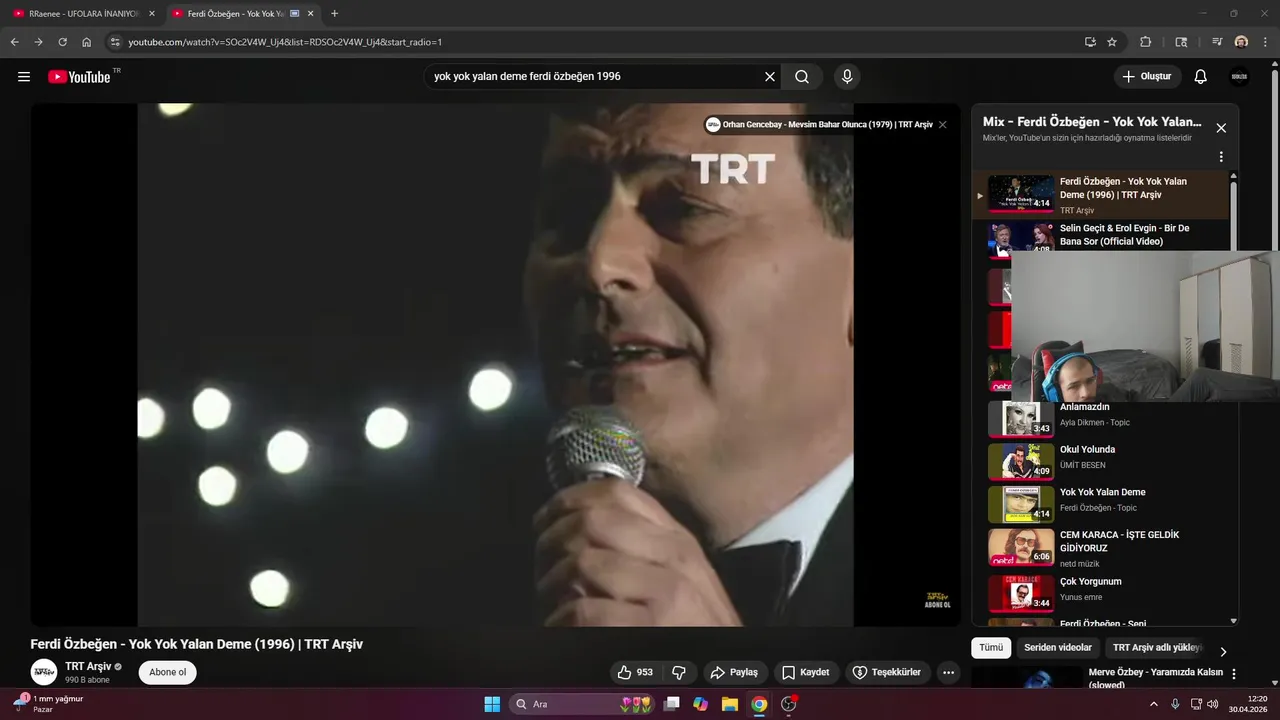Send thanks with Teşekkürler button
1280x720 pixels.
(888, 672)
